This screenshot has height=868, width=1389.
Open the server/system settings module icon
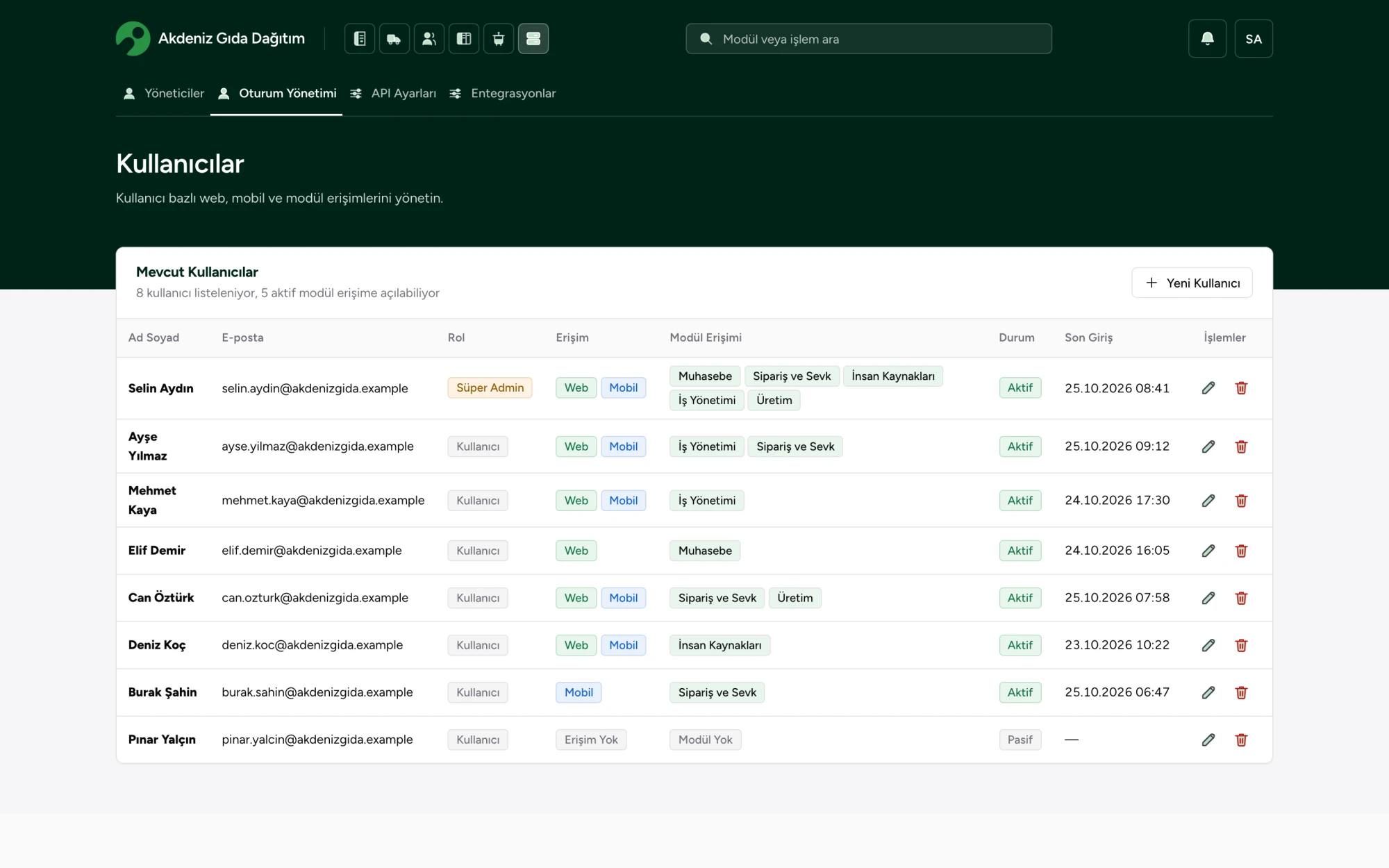coord(533,39)
